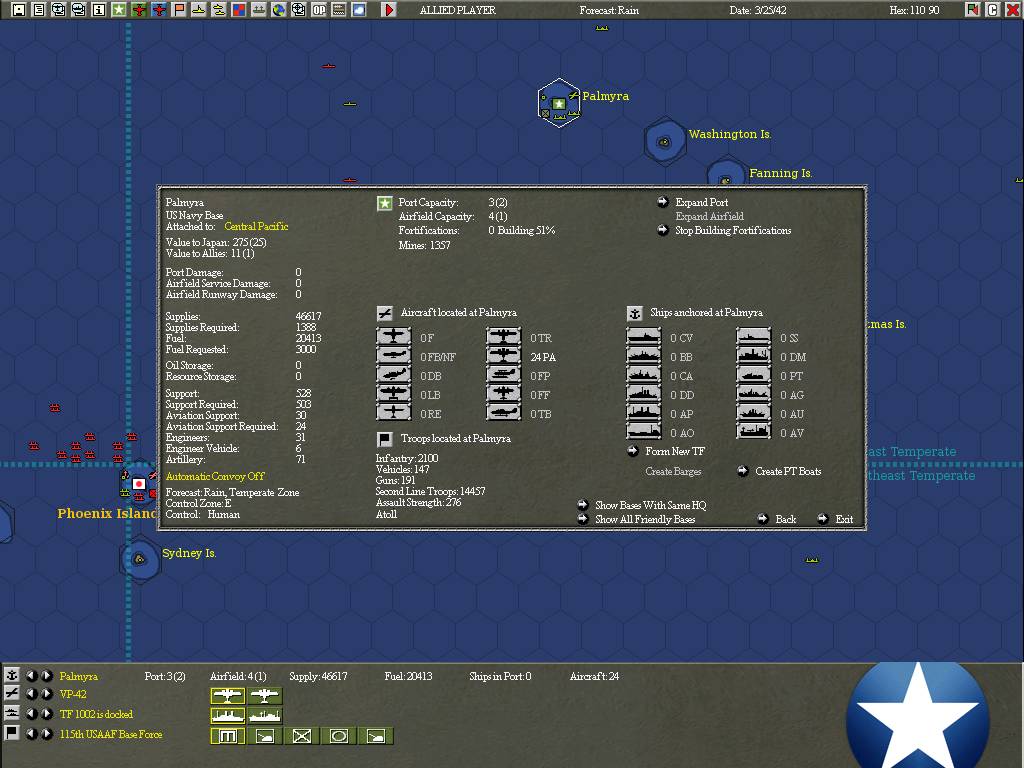Click the save game disk icon
This screenshot has width=1024, height=768.
pos(19,10)
